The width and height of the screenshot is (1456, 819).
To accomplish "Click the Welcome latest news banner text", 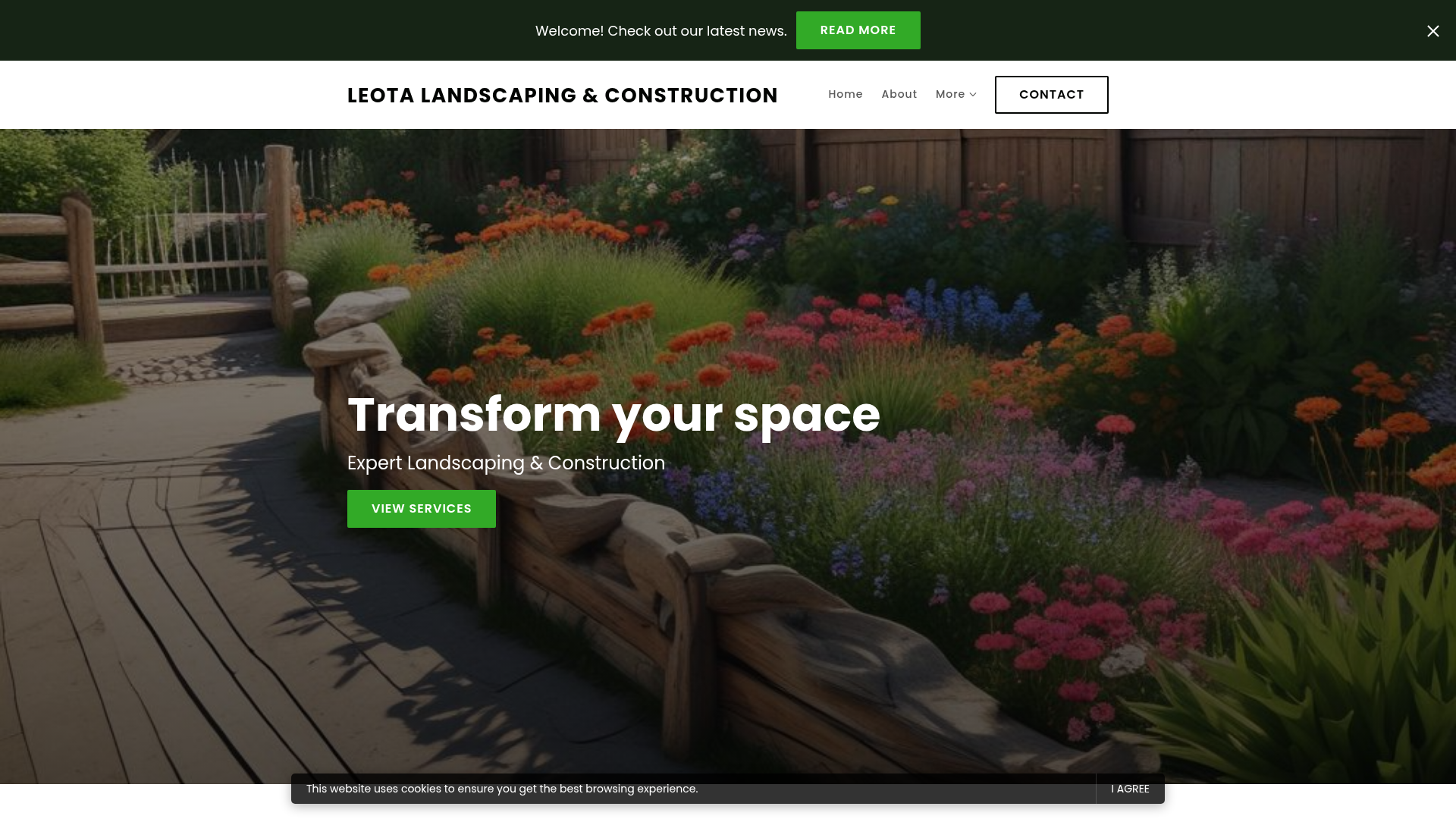I will point(661,31).
